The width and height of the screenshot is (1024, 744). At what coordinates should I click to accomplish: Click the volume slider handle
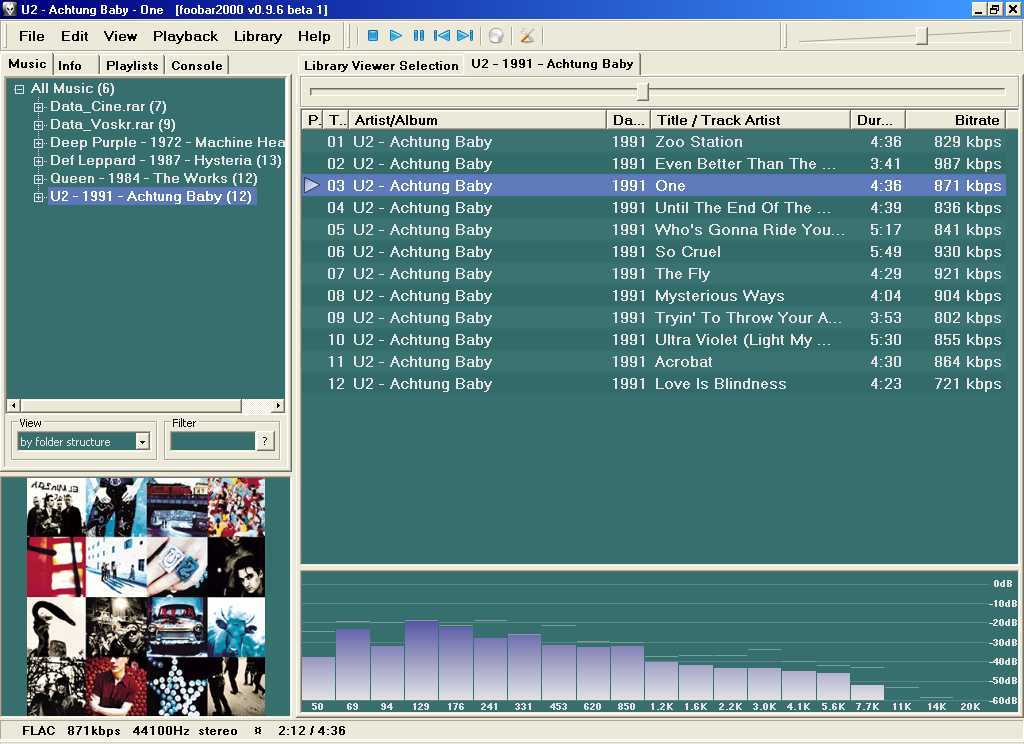pos(921,37)
